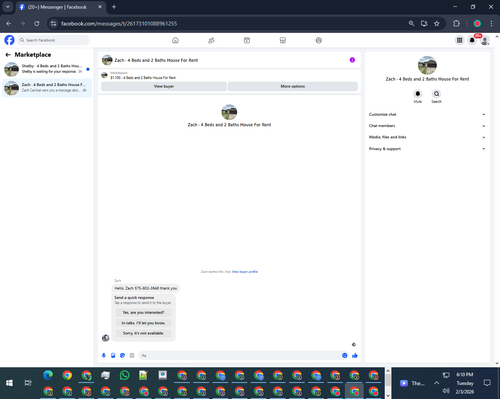This screenshot has width=500, height=399.
Task: Click the browser back arrow
Action: coord(9,23)
